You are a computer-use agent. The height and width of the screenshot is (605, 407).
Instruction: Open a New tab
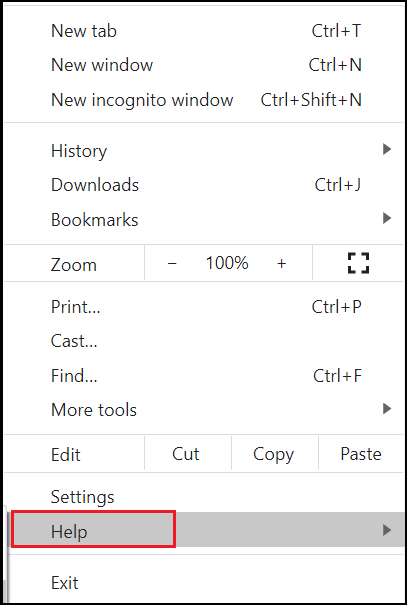pos(204,31)
